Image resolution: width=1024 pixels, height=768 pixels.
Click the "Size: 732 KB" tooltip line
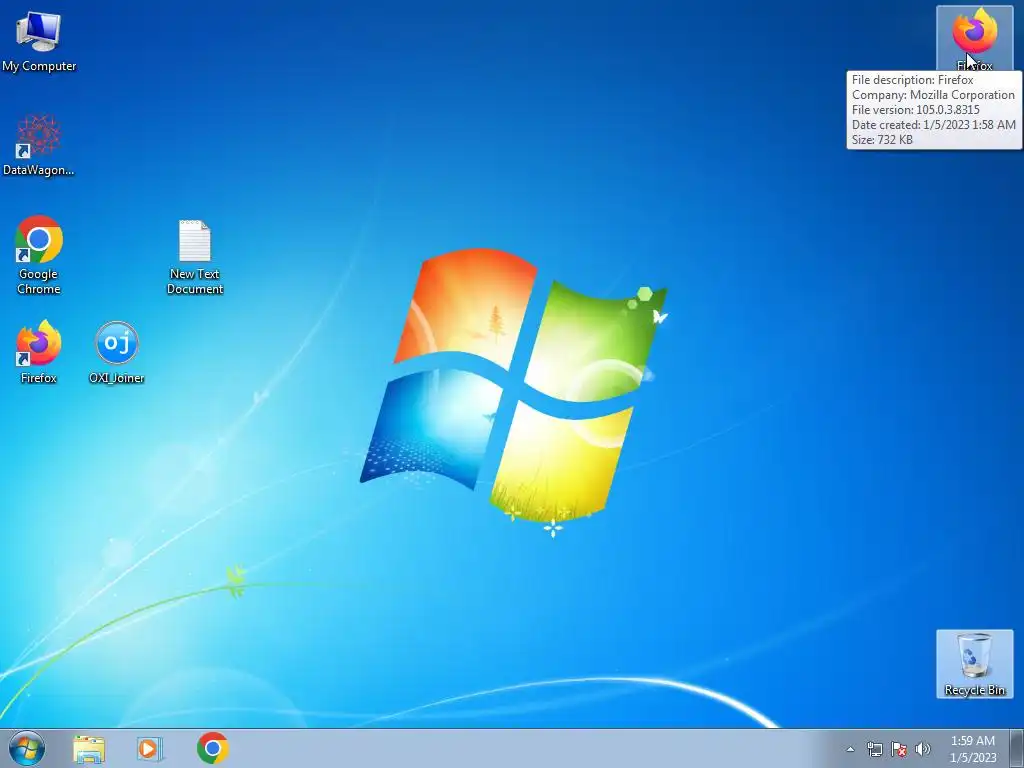point(882,140)
